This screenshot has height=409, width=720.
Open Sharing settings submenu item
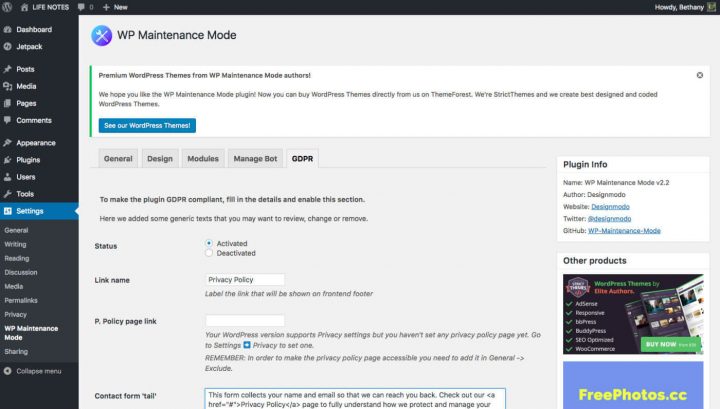(x=16, y=351)
